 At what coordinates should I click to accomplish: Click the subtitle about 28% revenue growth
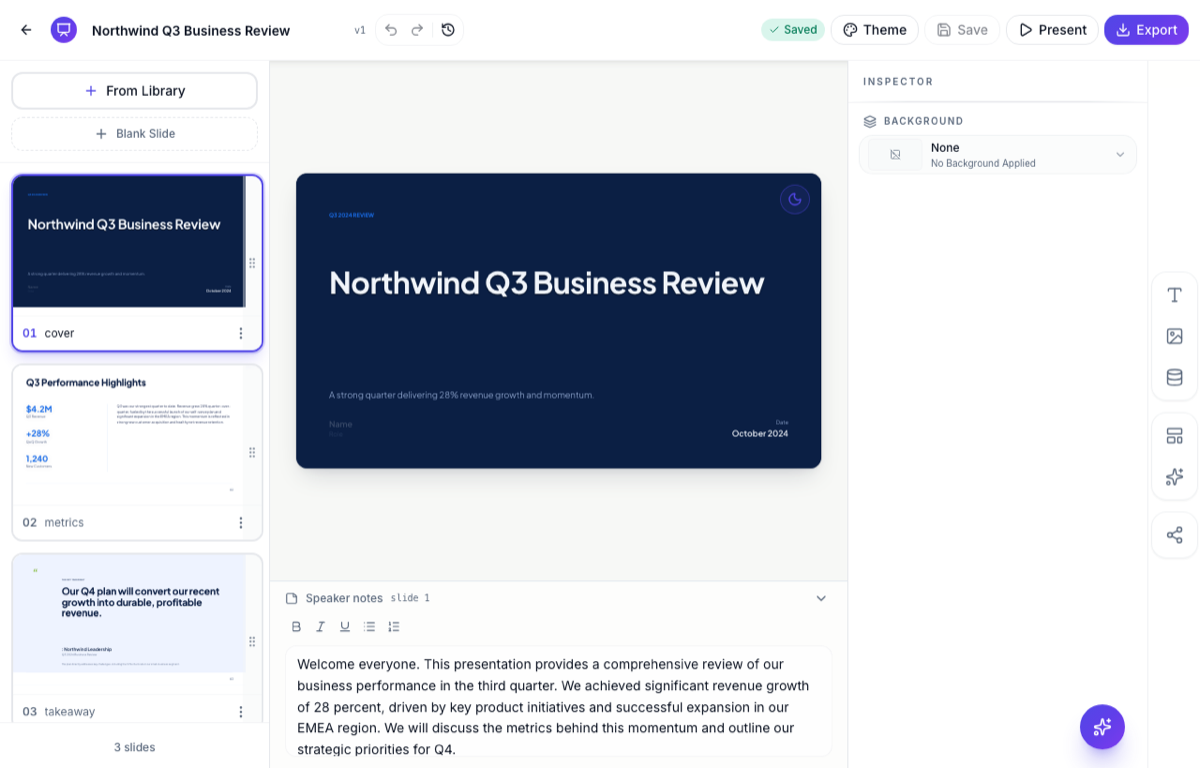461,395
